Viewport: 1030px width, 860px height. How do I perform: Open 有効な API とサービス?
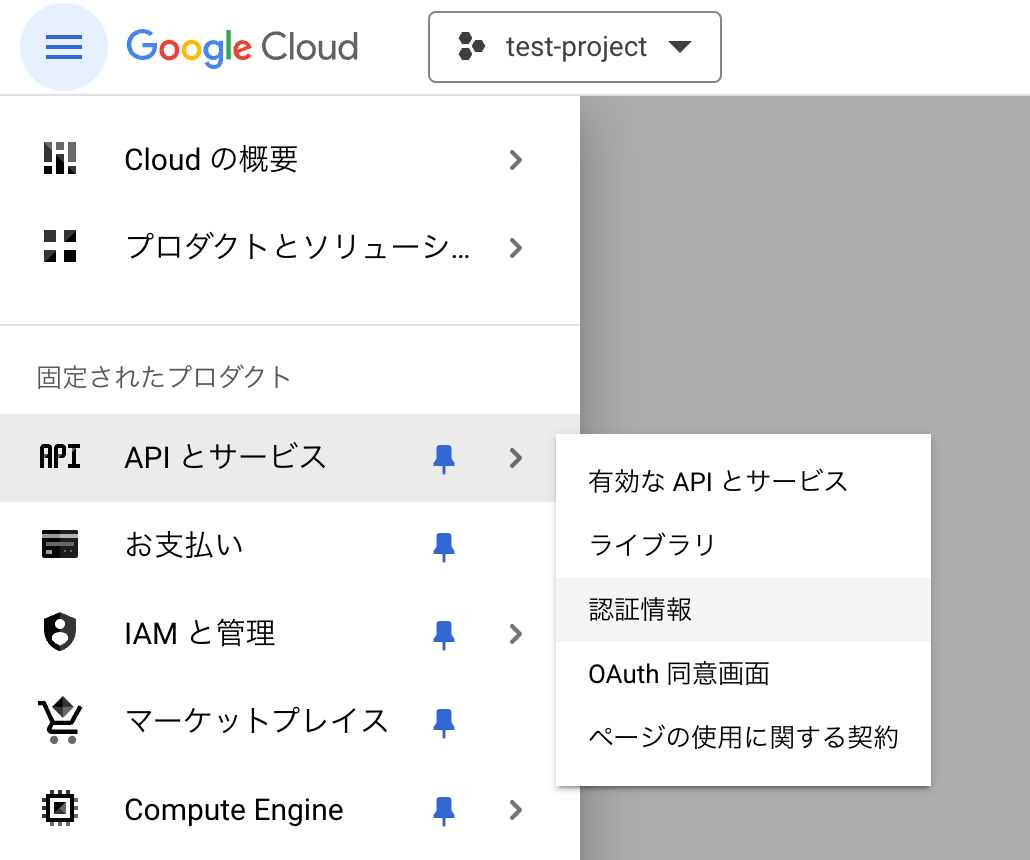[718, 481]
